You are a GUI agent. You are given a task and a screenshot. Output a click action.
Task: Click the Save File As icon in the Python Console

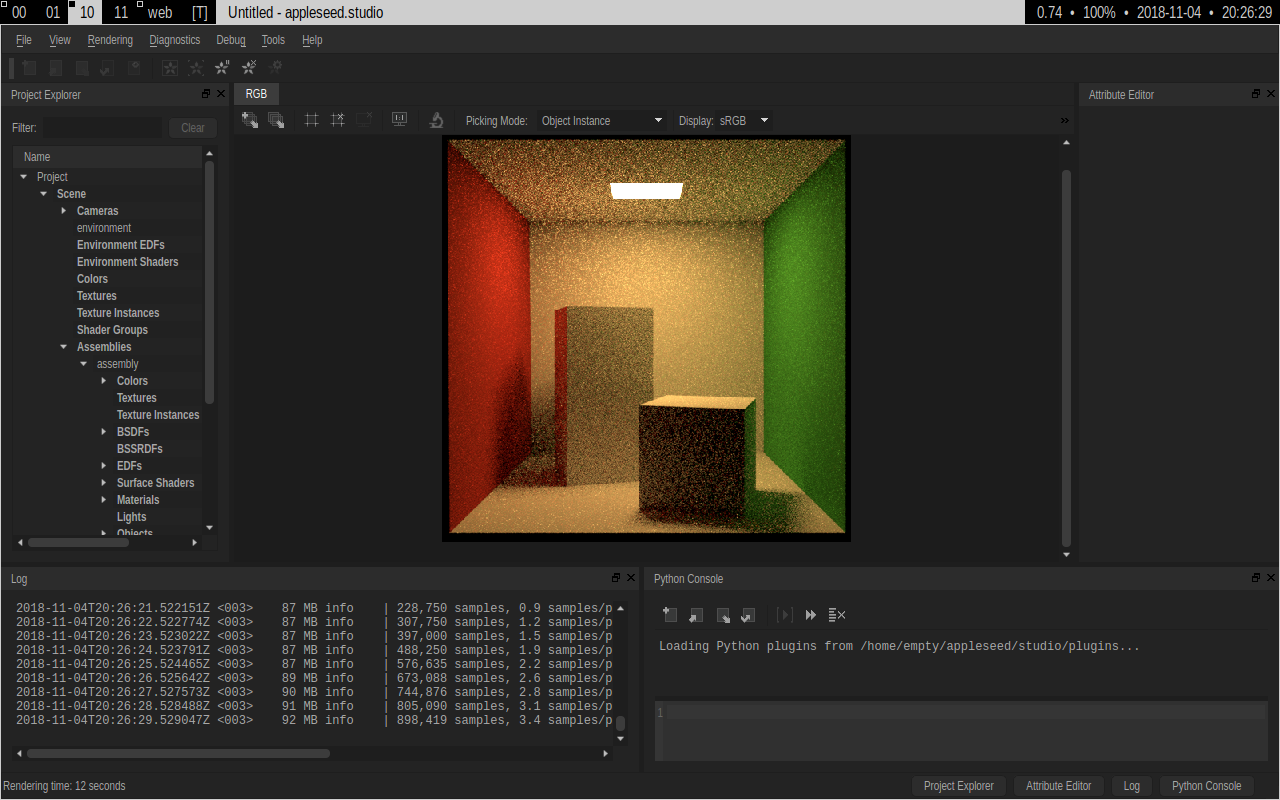(x=748, y=615)
